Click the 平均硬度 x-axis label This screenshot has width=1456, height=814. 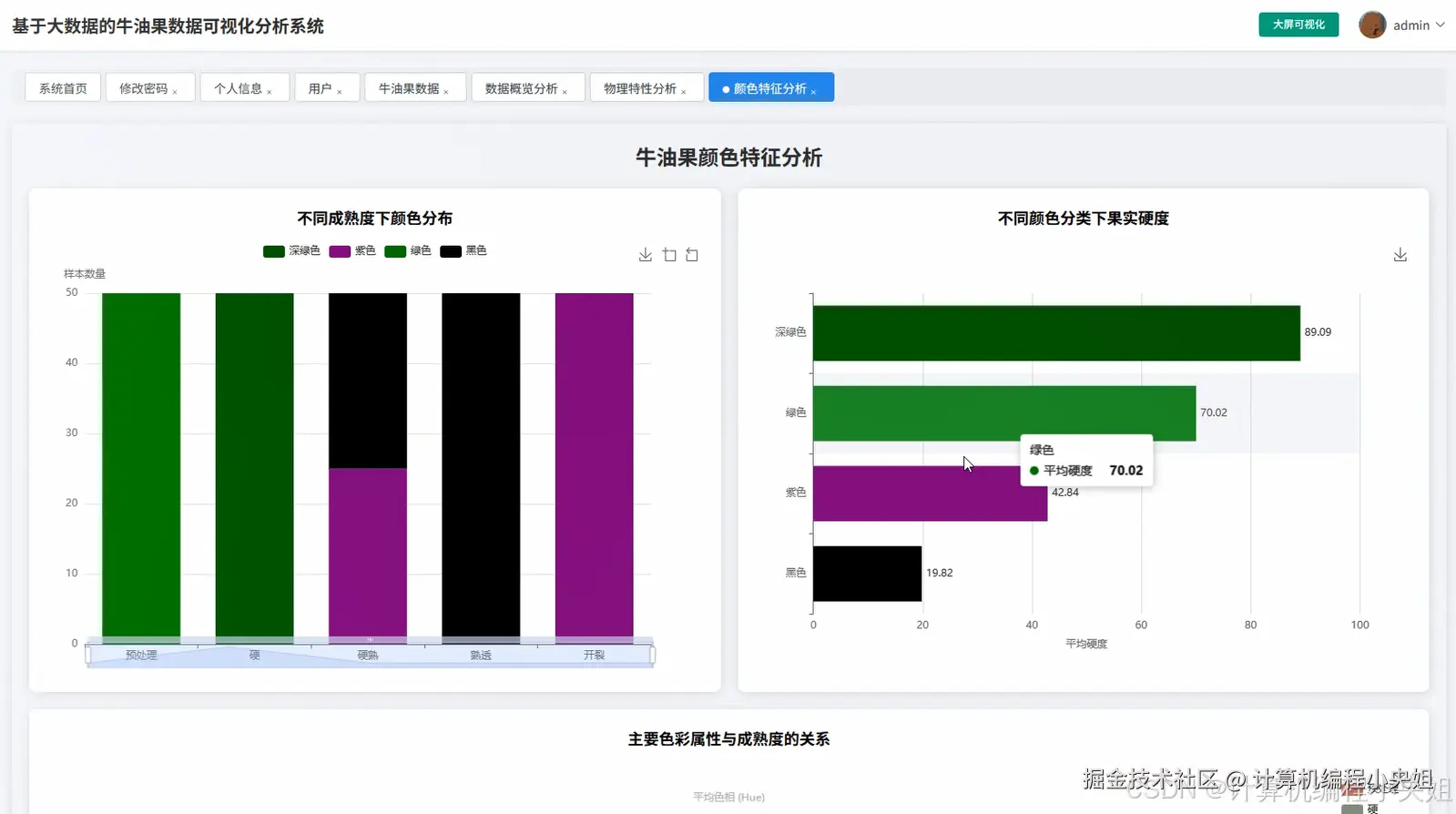point(1086,644)
